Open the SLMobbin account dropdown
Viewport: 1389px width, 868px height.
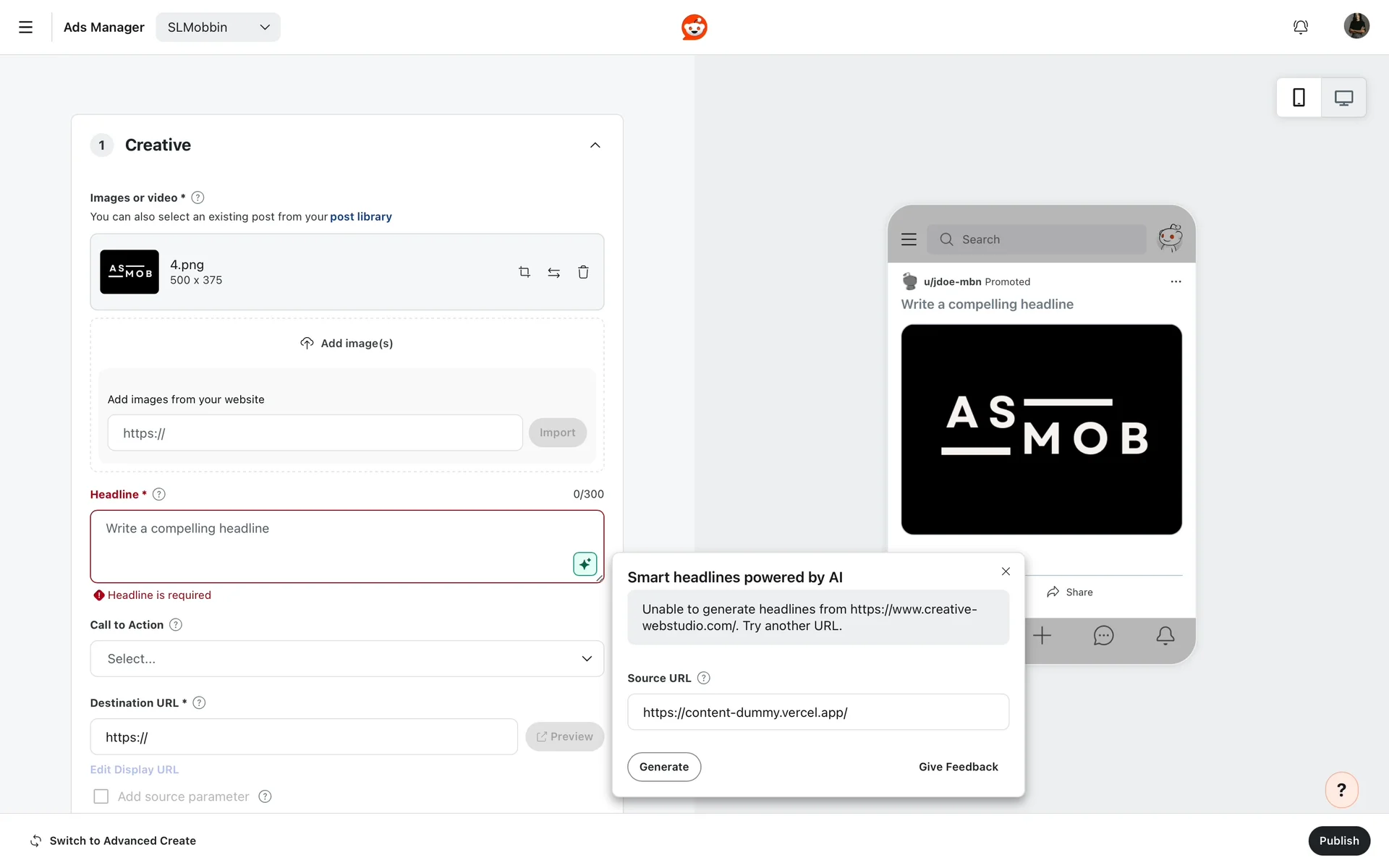coord(218,27)
